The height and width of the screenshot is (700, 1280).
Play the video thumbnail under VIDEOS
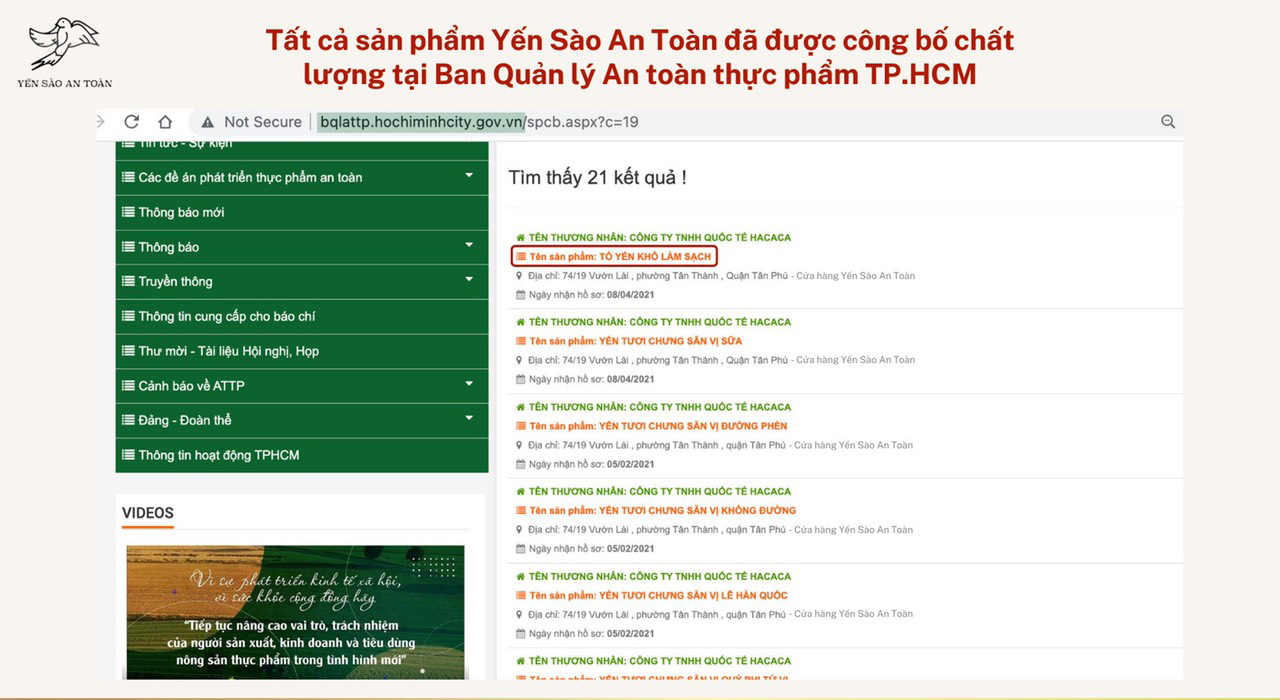pos(295,612)
